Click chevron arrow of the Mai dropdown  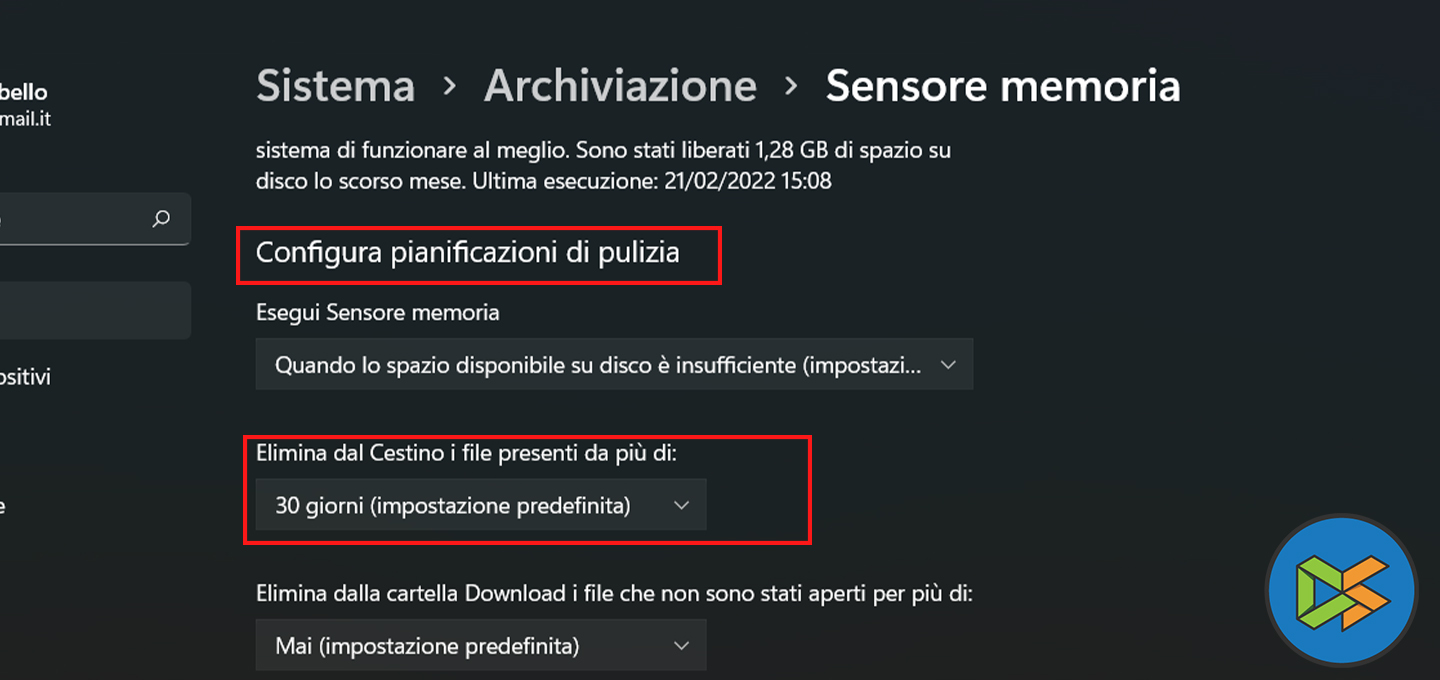click(x=682, y=646)
